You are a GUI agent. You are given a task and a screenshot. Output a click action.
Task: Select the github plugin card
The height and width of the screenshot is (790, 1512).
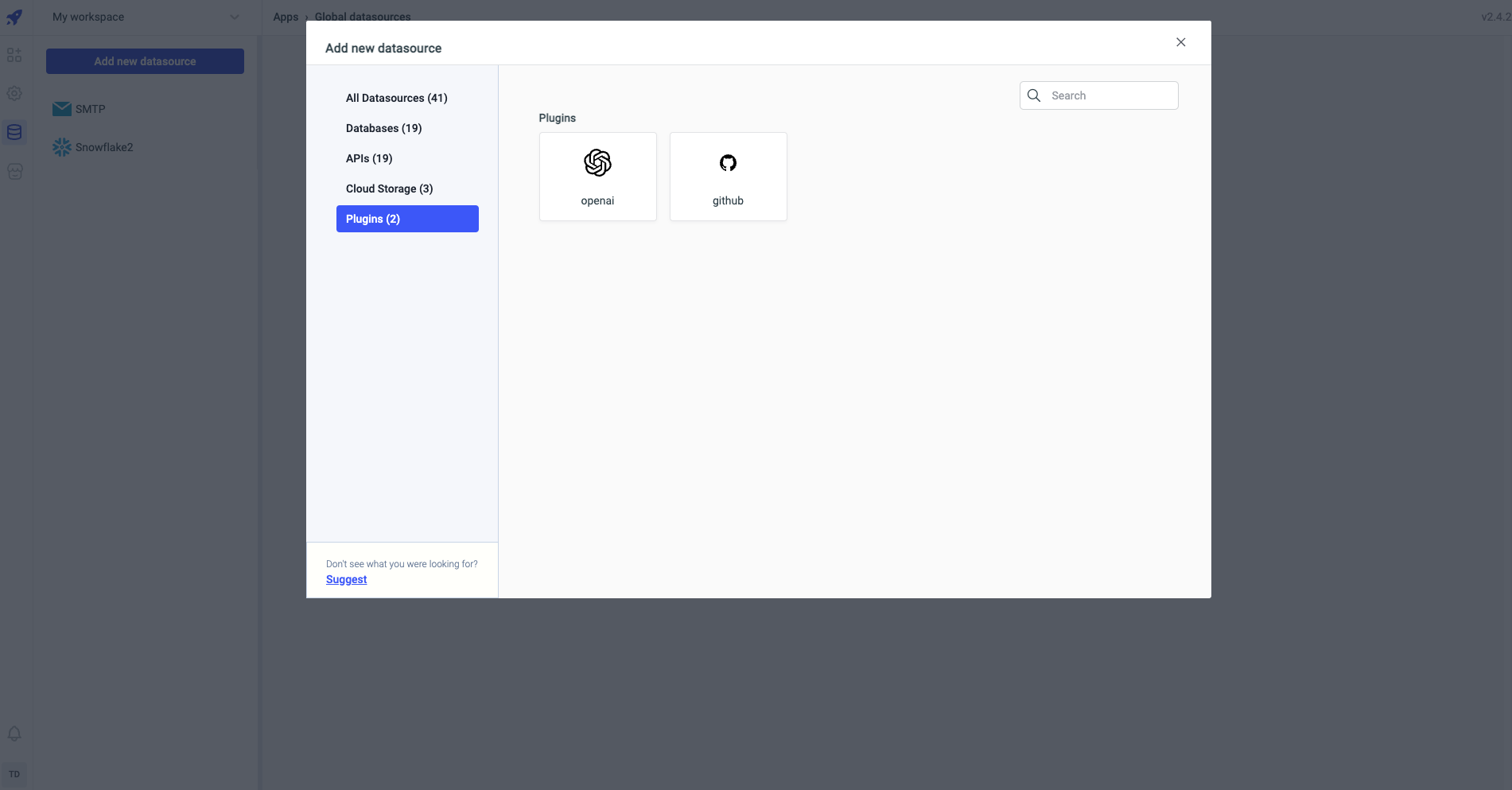point(728,177)
